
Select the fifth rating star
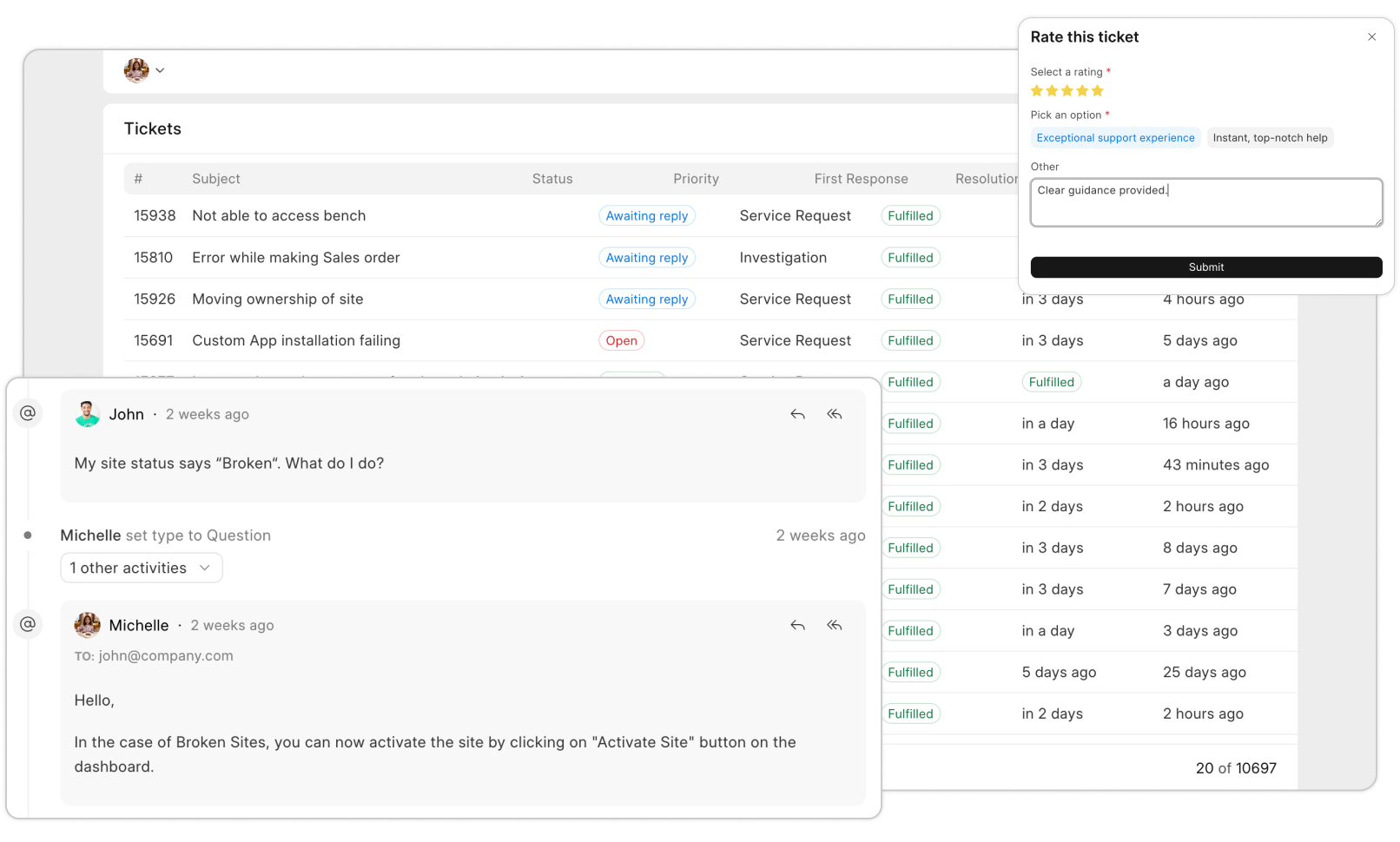tap(1097, 90)
